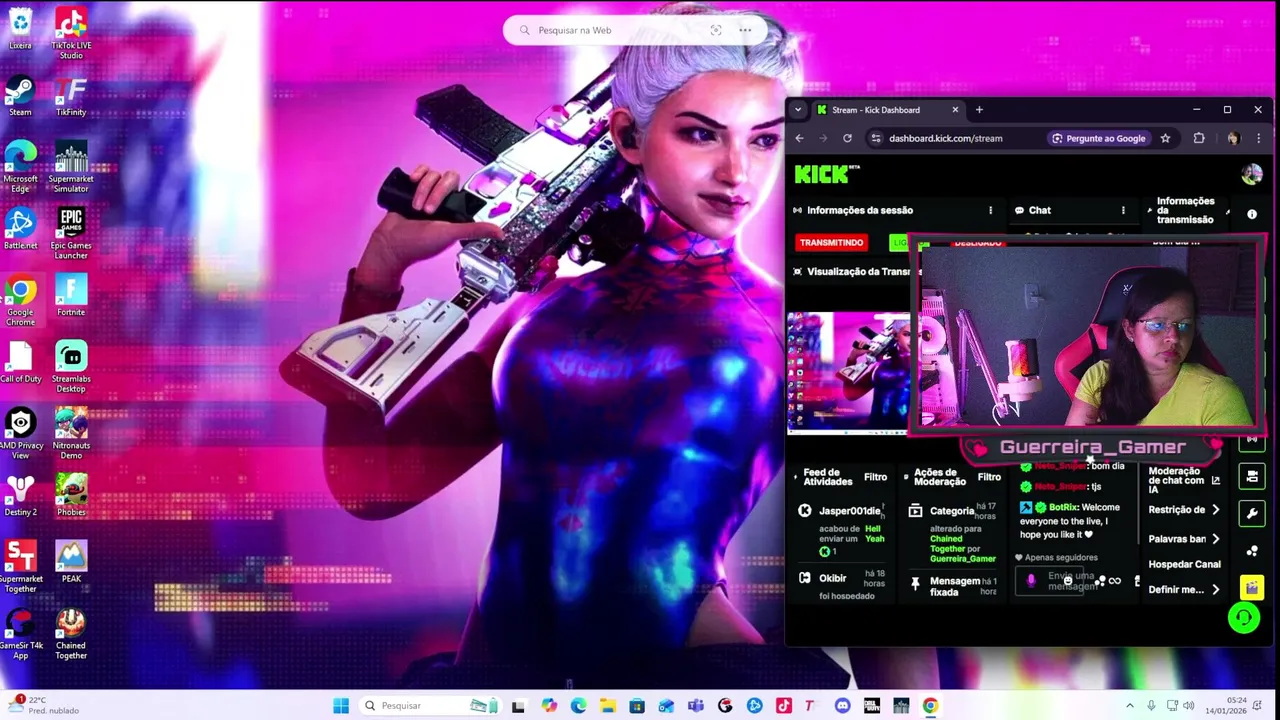Image resolution: width=1280 pixels, height=720 pixels.
Task: Open the Chat panel three-dot menu
Action: (x=1122, y=210)
